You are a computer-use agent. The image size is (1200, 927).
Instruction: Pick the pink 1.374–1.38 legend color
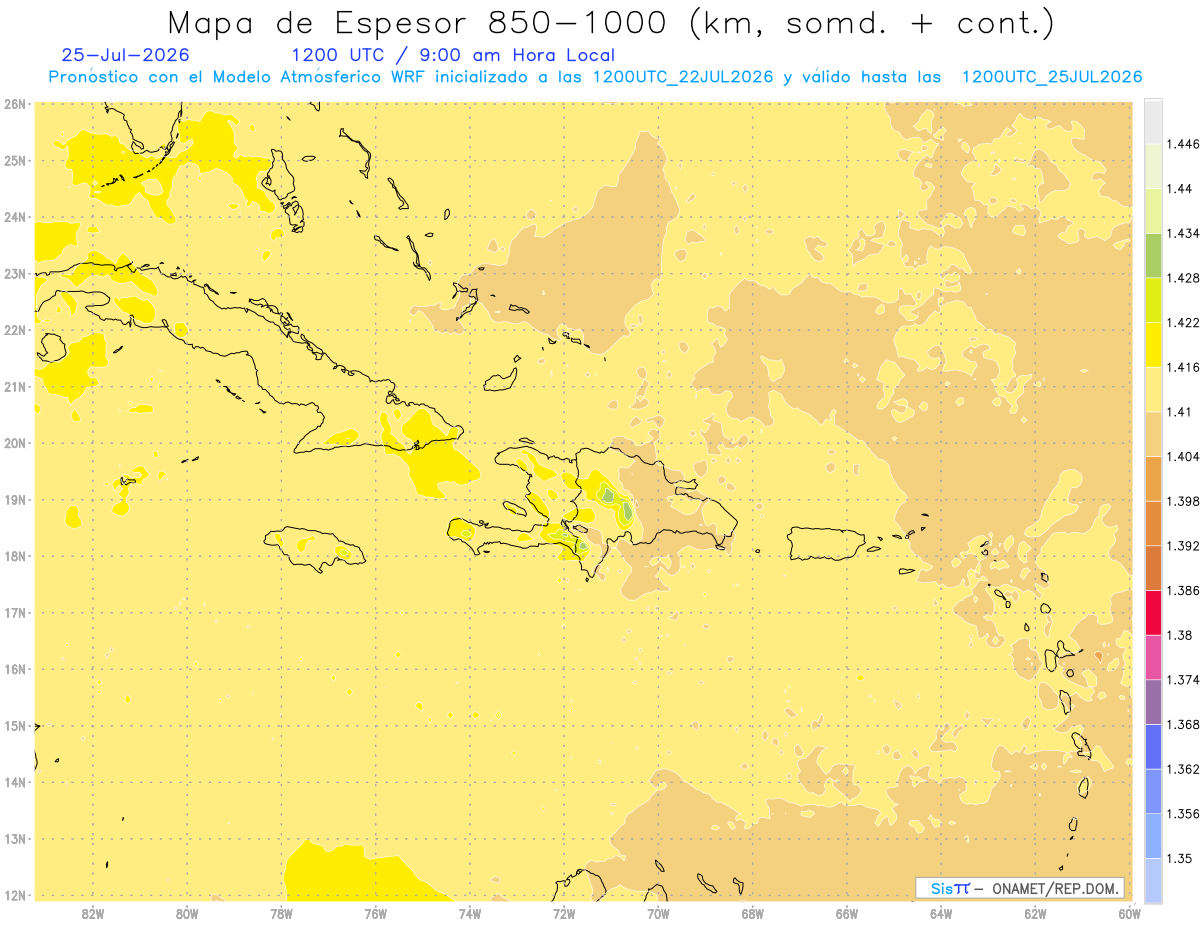point(1153,657)
